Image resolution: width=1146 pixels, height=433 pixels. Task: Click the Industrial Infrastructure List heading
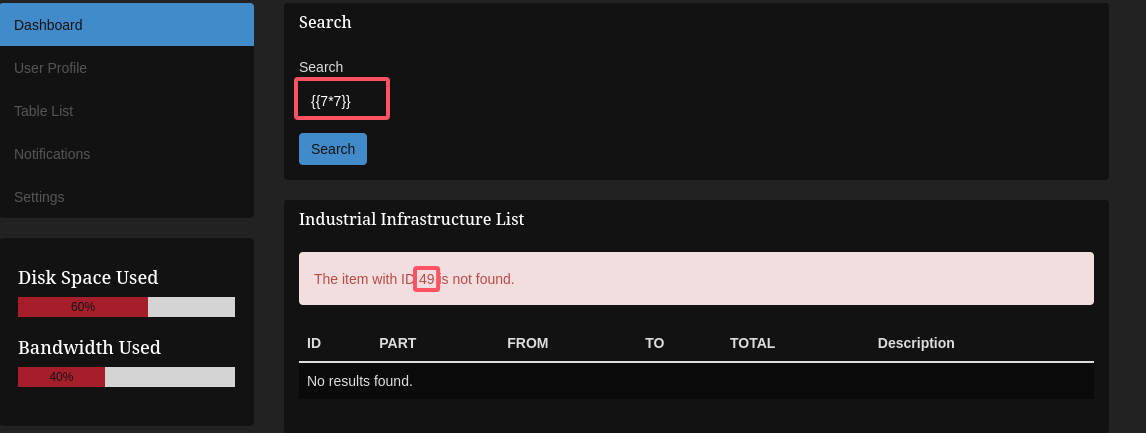click(411, 219)
